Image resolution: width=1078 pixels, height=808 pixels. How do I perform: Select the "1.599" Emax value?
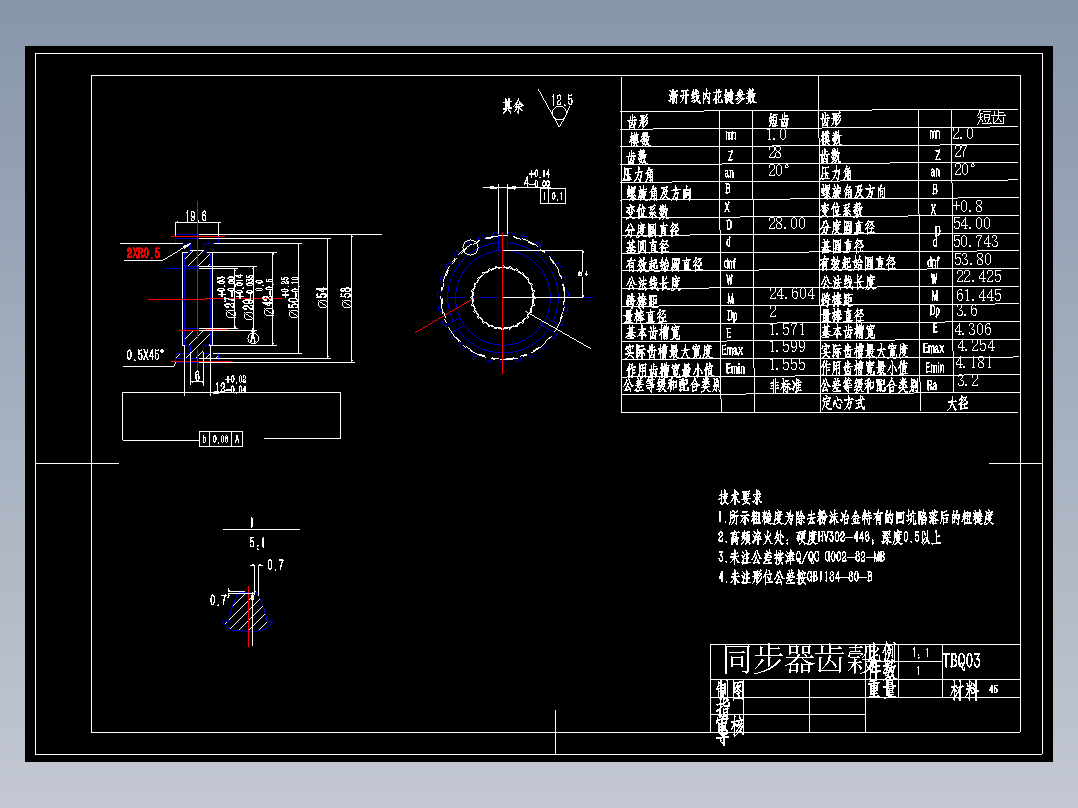[x=786, y=347]
